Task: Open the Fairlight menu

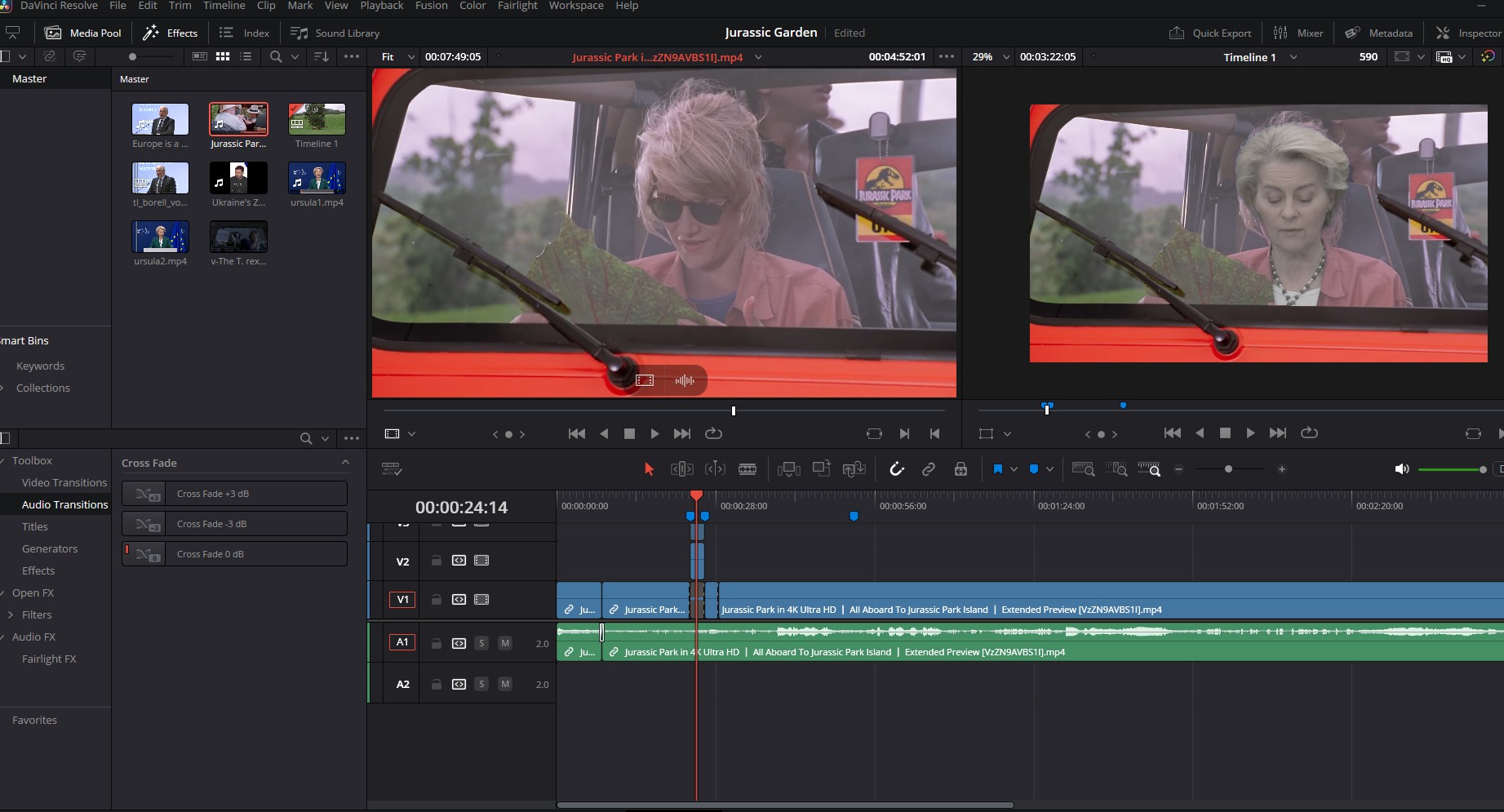Action: pos(518,6)
